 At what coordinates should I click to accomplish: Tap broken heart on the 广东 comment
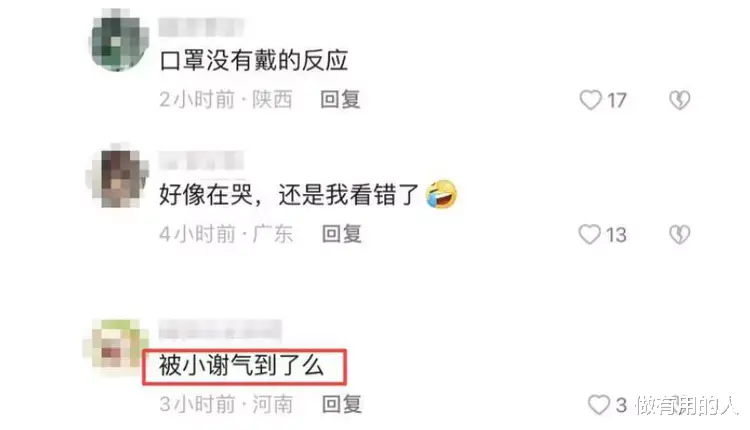pos(679,234)
